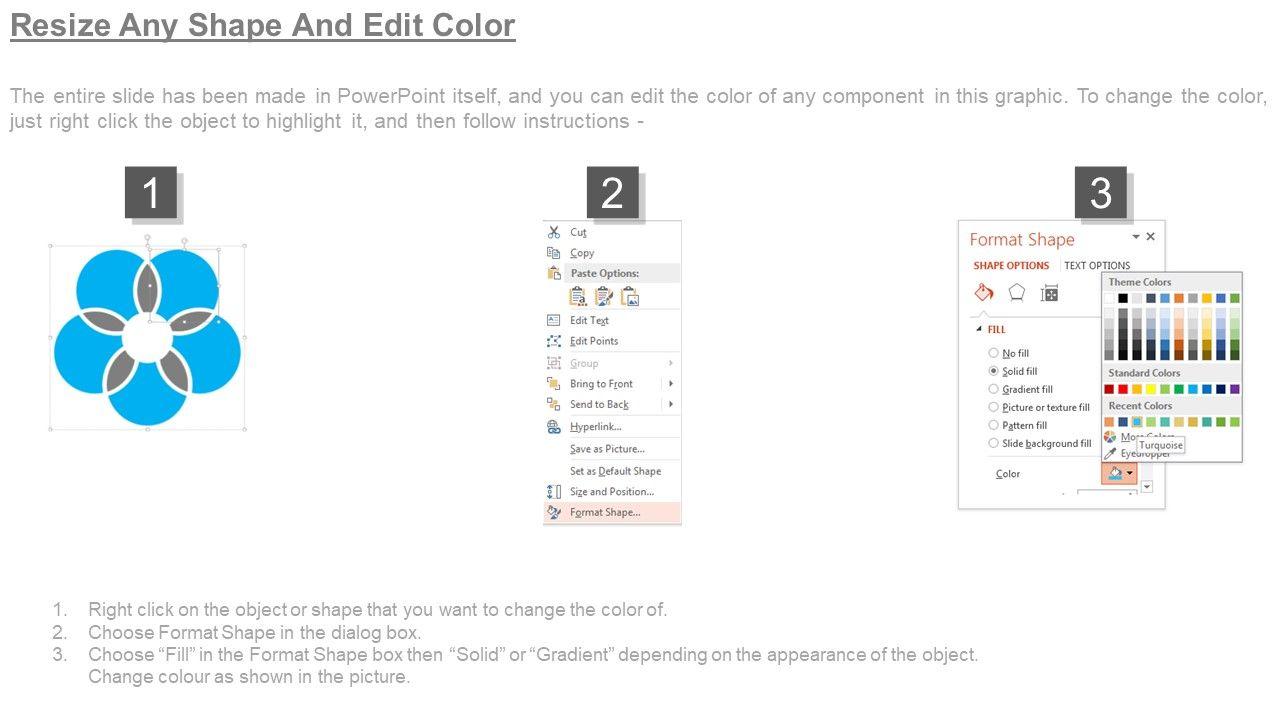Expand the Bring to Front submenu arrow
Image resolution: width=1280 pixels, height=720 pixels.
pyautogui.click(x=670, y=384)
